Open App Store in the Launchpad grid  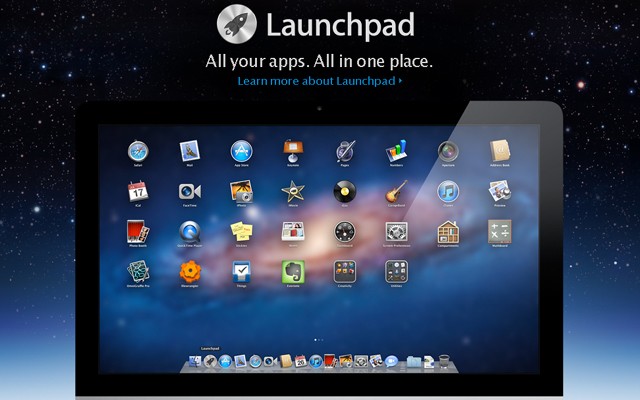click(241, 151)
